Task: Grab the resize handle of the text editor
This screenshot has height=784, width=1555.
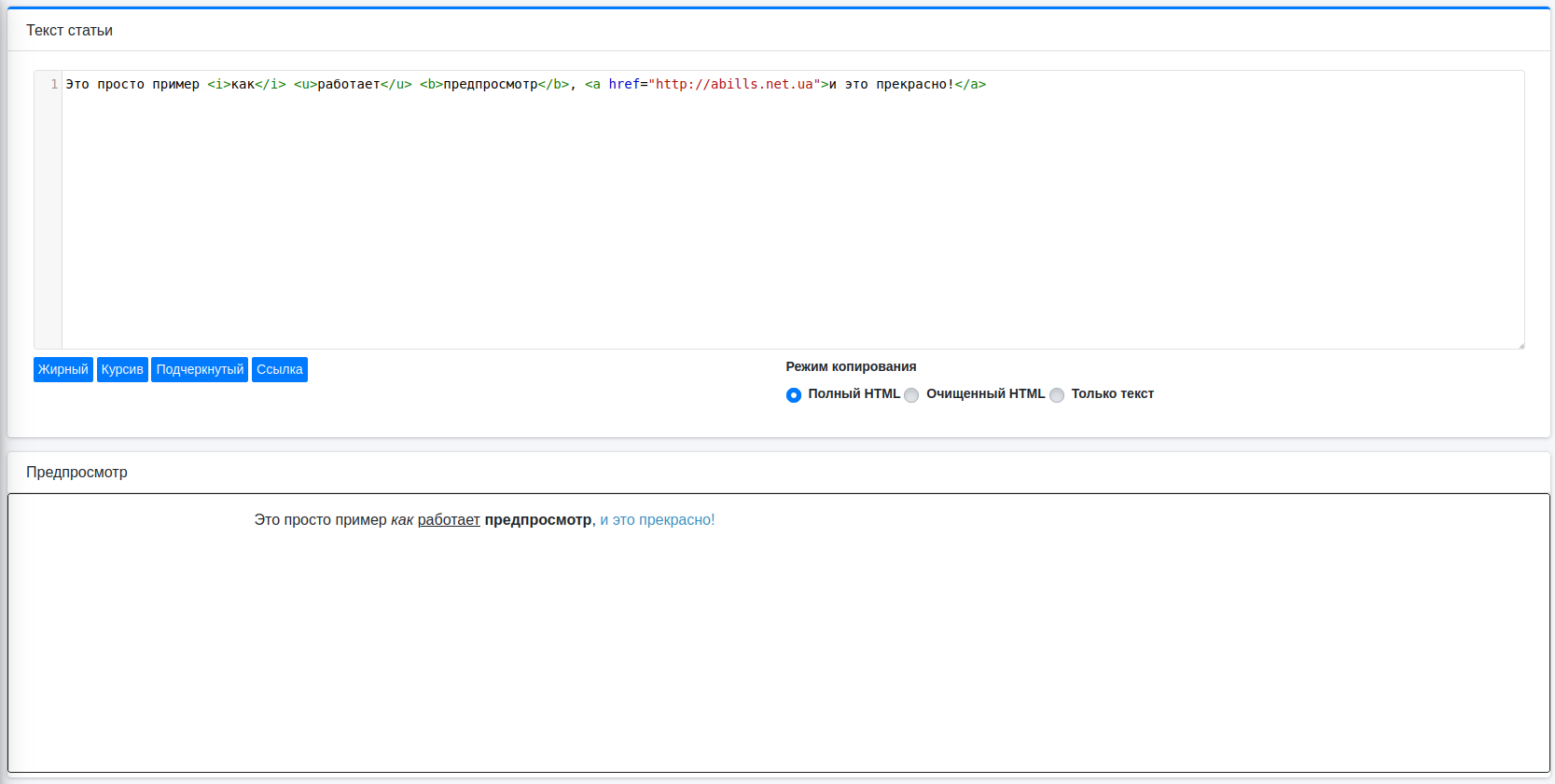Action: pos(1520,345)
